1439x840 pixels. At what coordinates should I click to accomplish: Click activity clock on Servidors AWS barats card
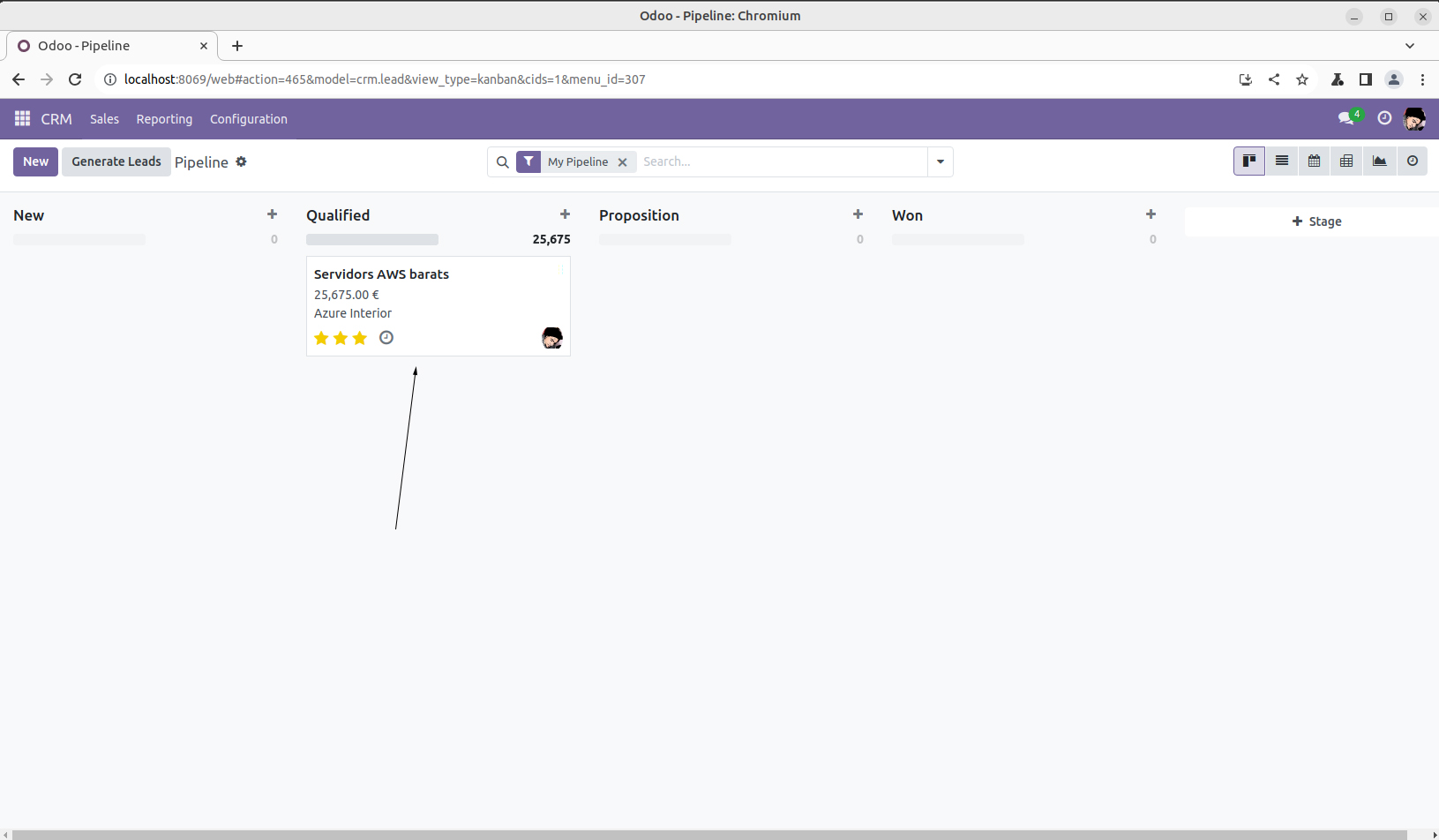(x=386, y=338)
